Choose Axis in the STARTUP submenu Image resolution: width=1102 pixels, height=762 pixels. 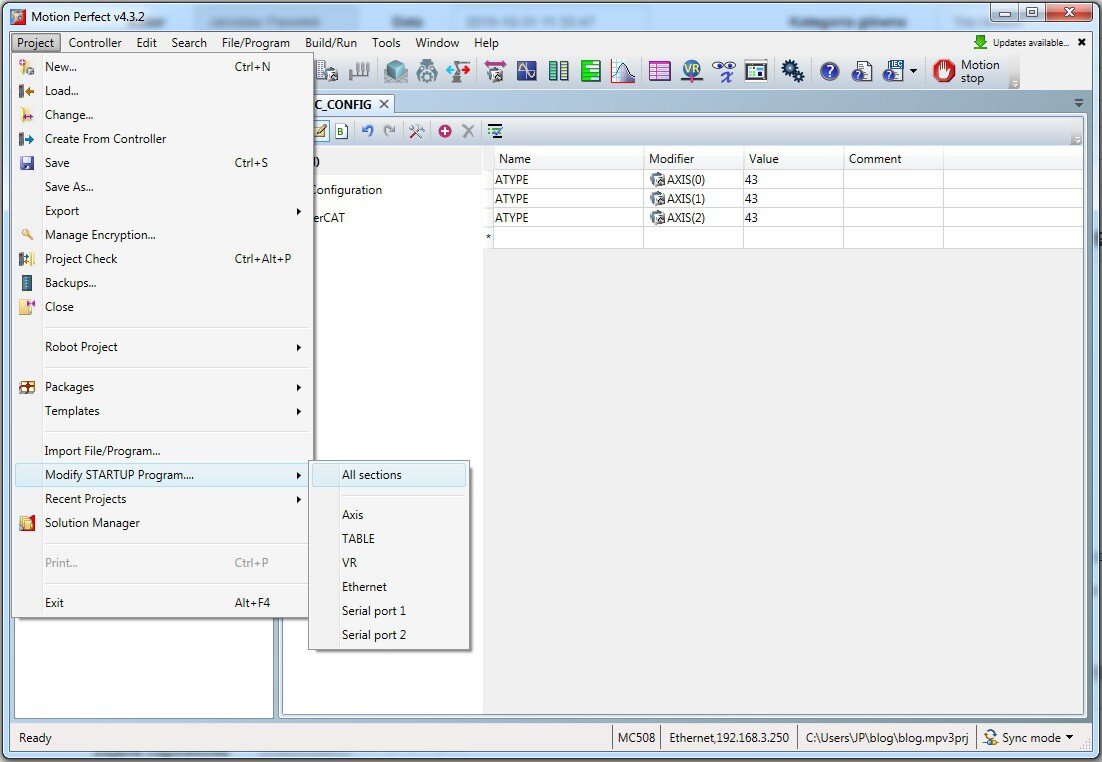389,515
